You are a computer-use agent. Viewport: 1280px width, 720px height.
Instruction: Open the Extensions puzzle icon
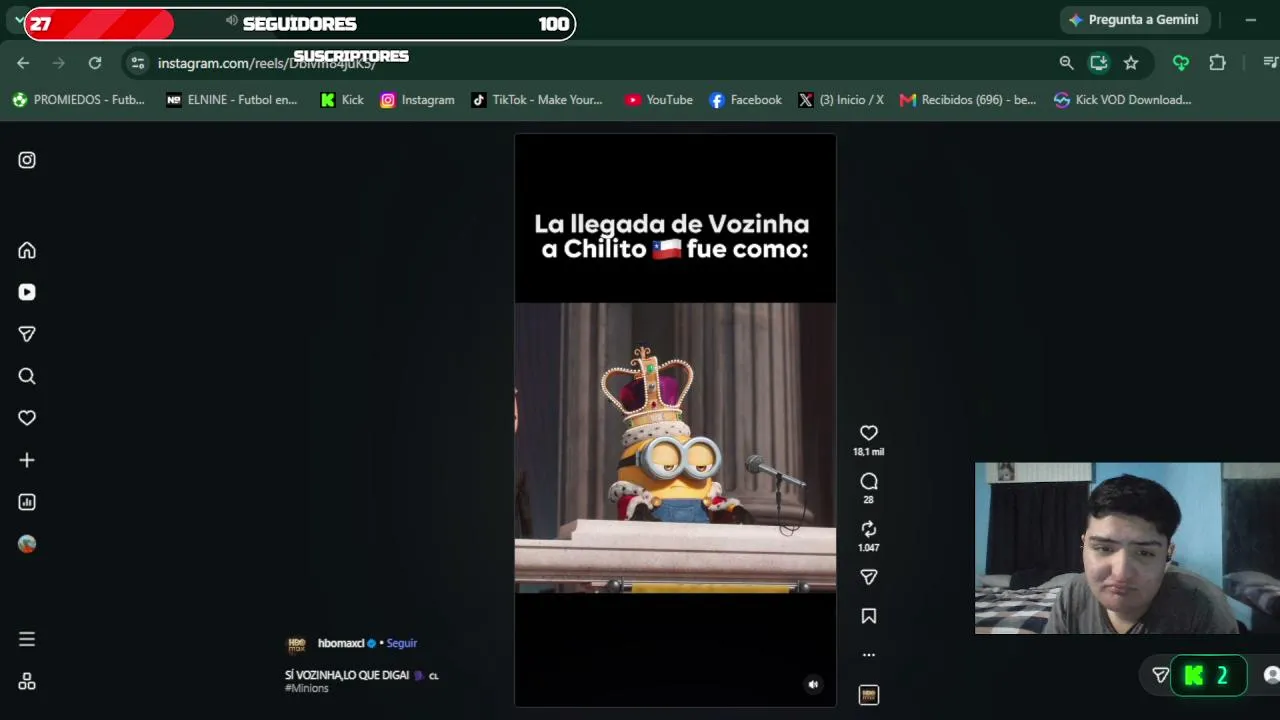[1217, 63]
